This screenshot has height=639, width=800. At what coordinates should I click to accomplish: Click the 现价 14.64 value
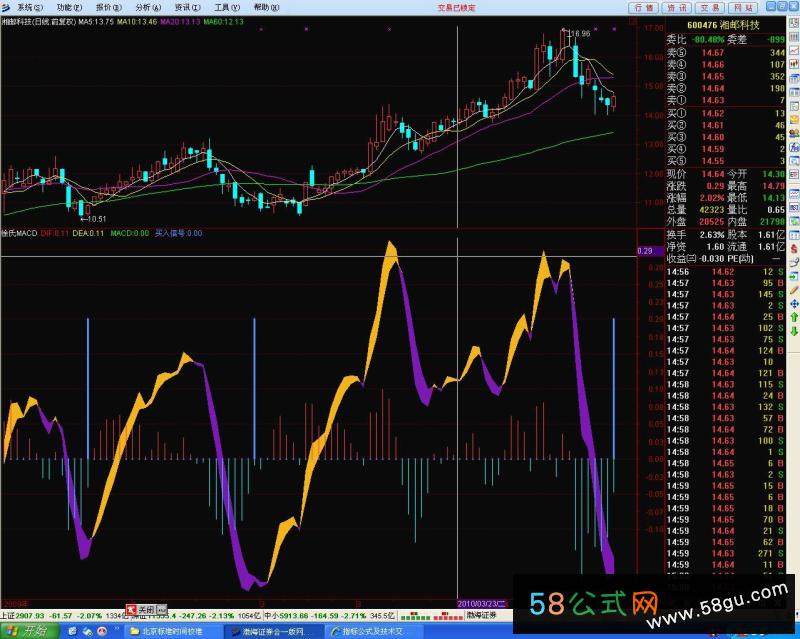[x=713, y=174]
